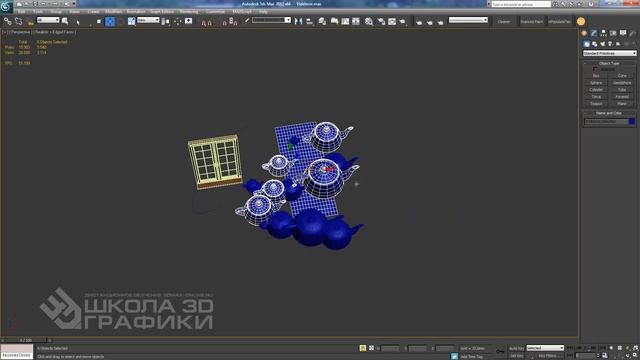Screen dimensions: 640x360
Task: Open the Edit menu
Action: pyautogui.click(x=21, y=11)
